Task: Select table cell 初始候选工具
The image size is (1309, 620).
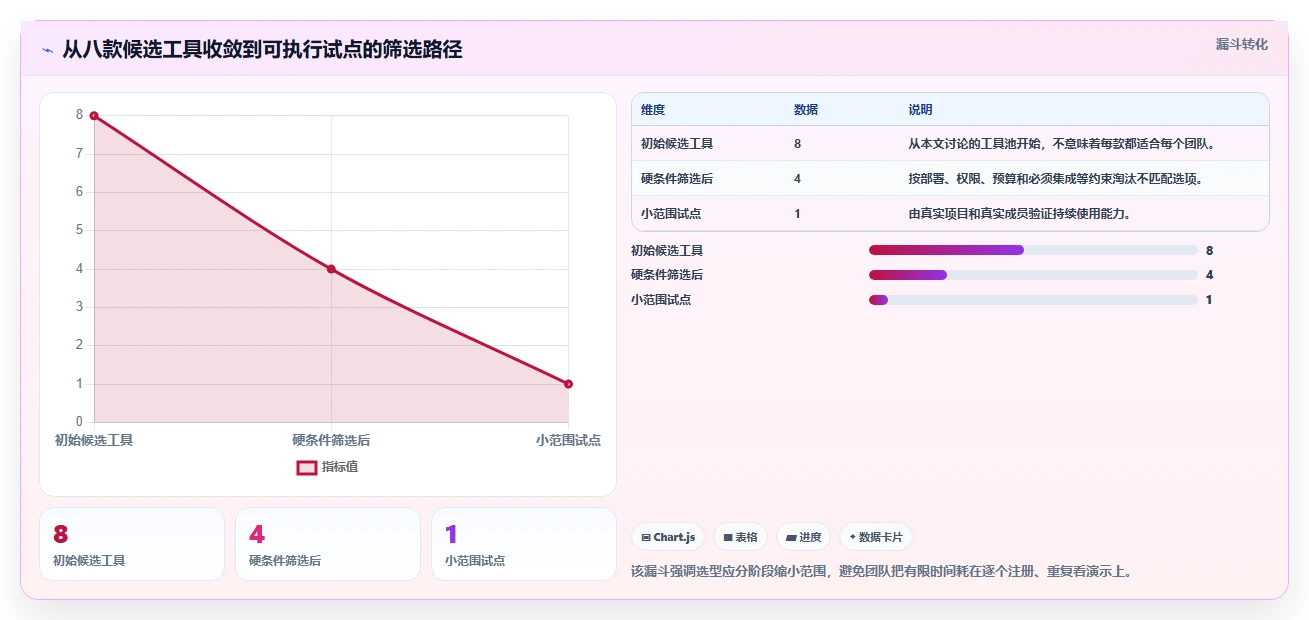Action: coord(677,144)
